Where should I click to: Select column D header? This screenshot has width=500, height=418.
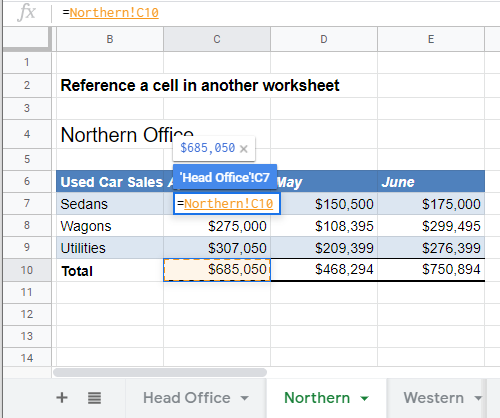coord(324,39)
